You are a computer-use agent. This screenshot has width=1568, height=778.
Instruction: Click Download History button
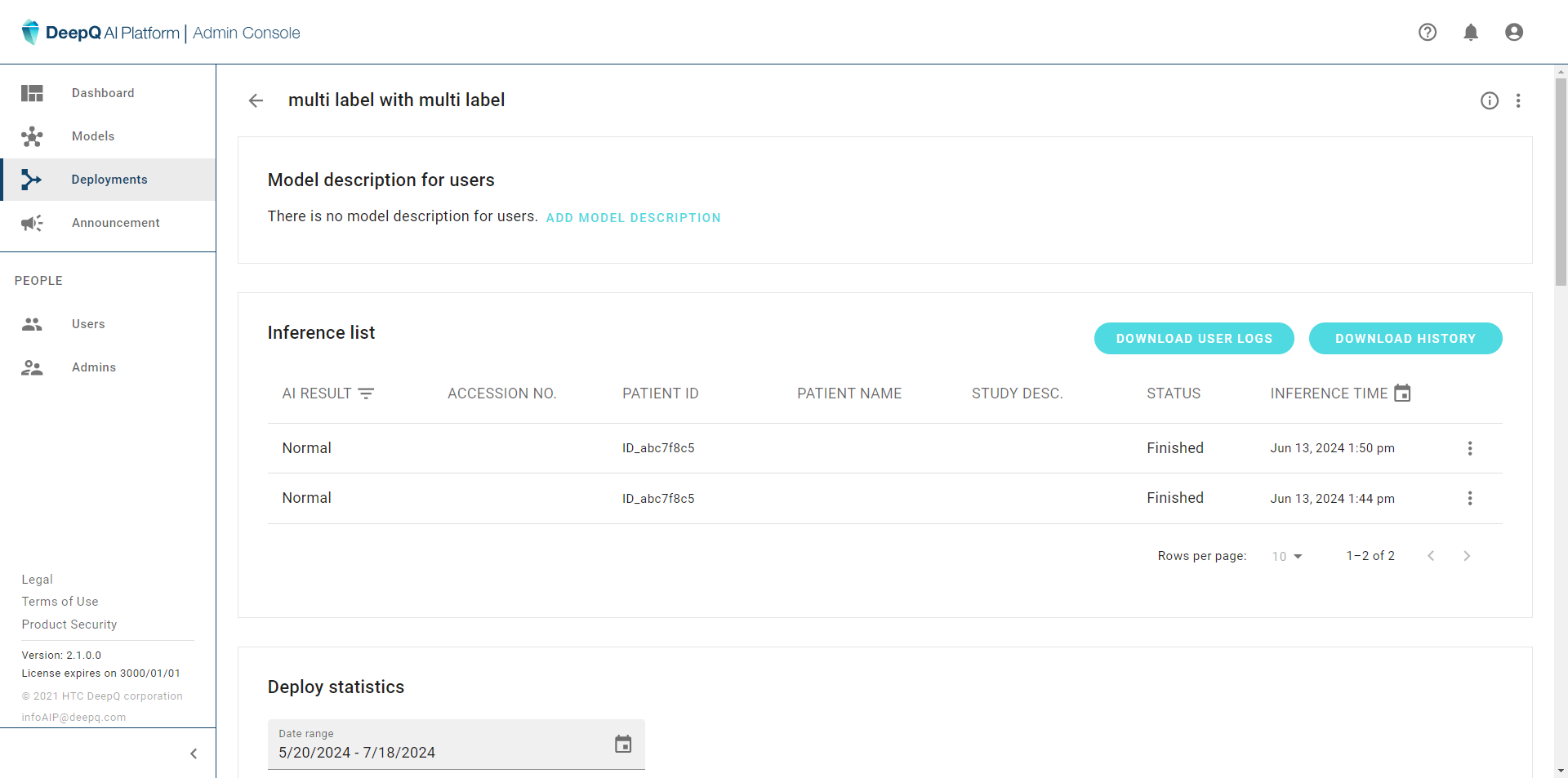pos(1405,339)
